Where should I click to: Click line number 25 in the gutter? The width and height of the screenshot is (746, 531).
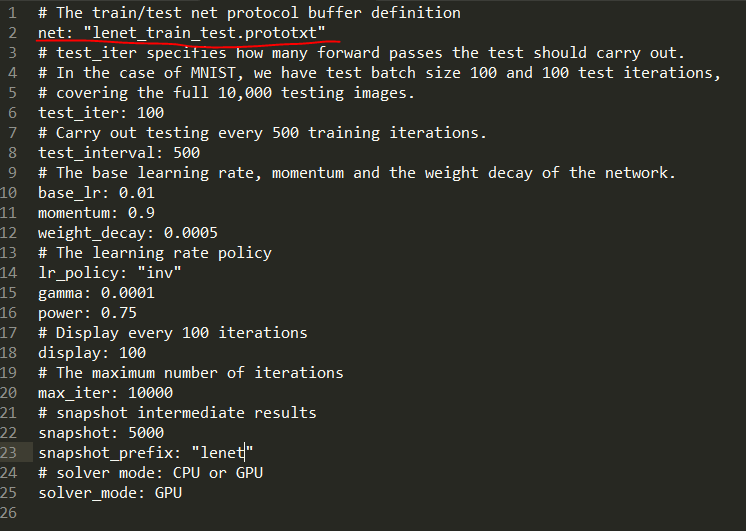(x=13, y=492)
